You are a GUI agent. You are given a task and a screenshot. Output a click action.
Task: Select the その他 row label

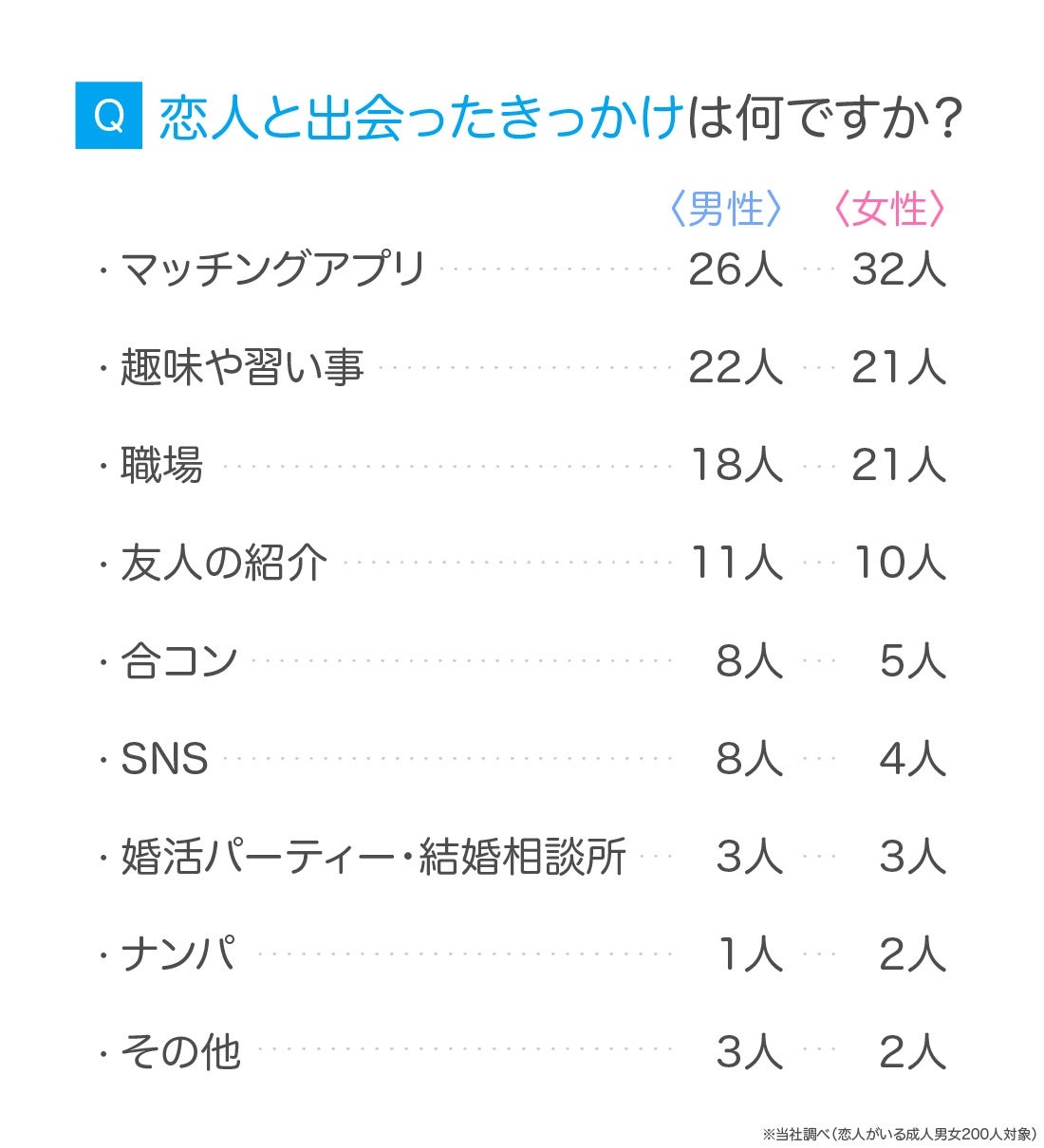click(180, 1052)
